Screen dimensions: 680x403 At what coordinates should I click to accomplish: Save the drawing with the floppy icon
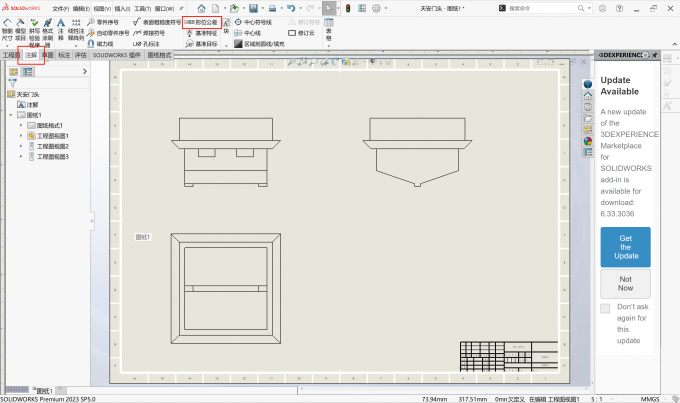click(x=254, y=8)
